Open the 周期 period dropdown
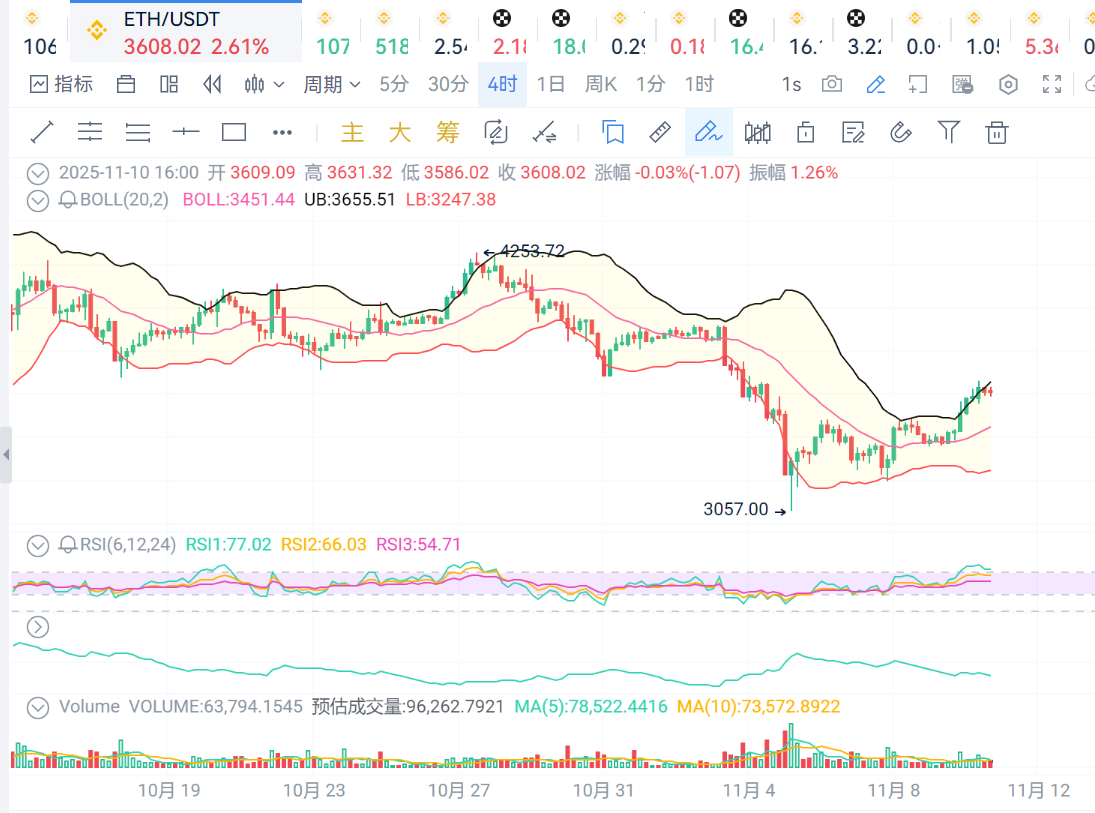 [x=332, y=85]
